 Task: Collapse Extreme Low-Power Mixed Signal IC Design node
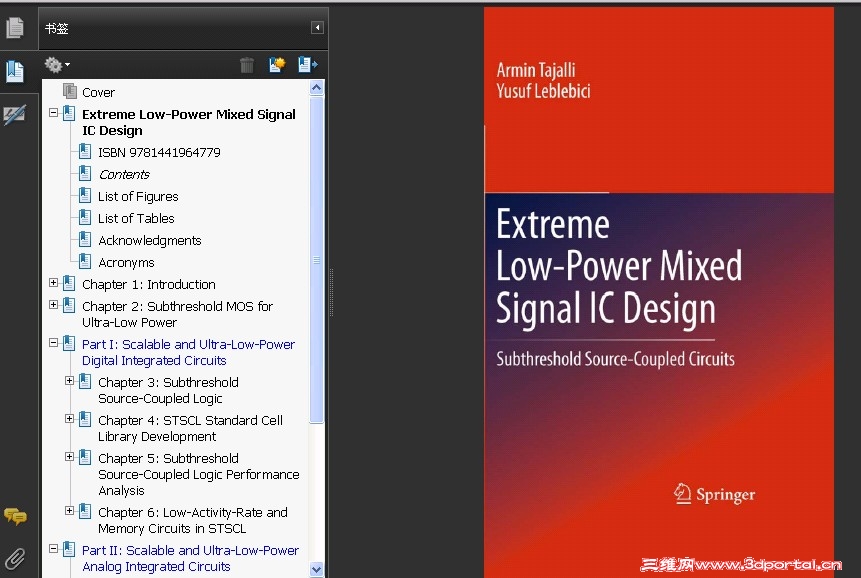53,113
